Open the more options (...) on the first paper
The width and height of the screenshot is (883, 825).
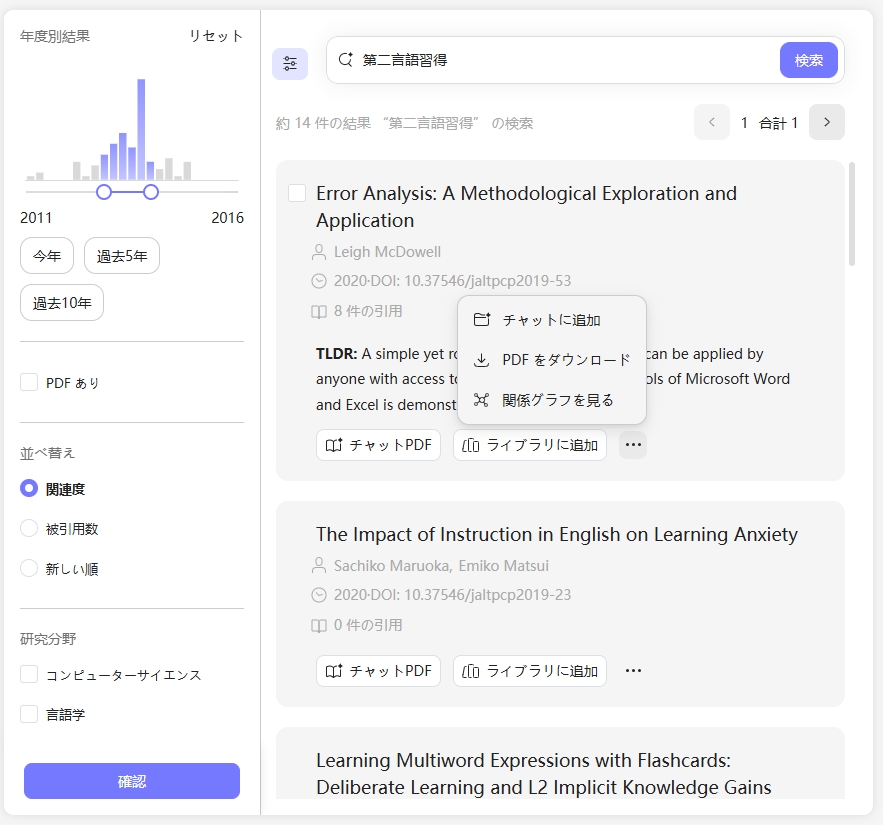pos(633,444)
